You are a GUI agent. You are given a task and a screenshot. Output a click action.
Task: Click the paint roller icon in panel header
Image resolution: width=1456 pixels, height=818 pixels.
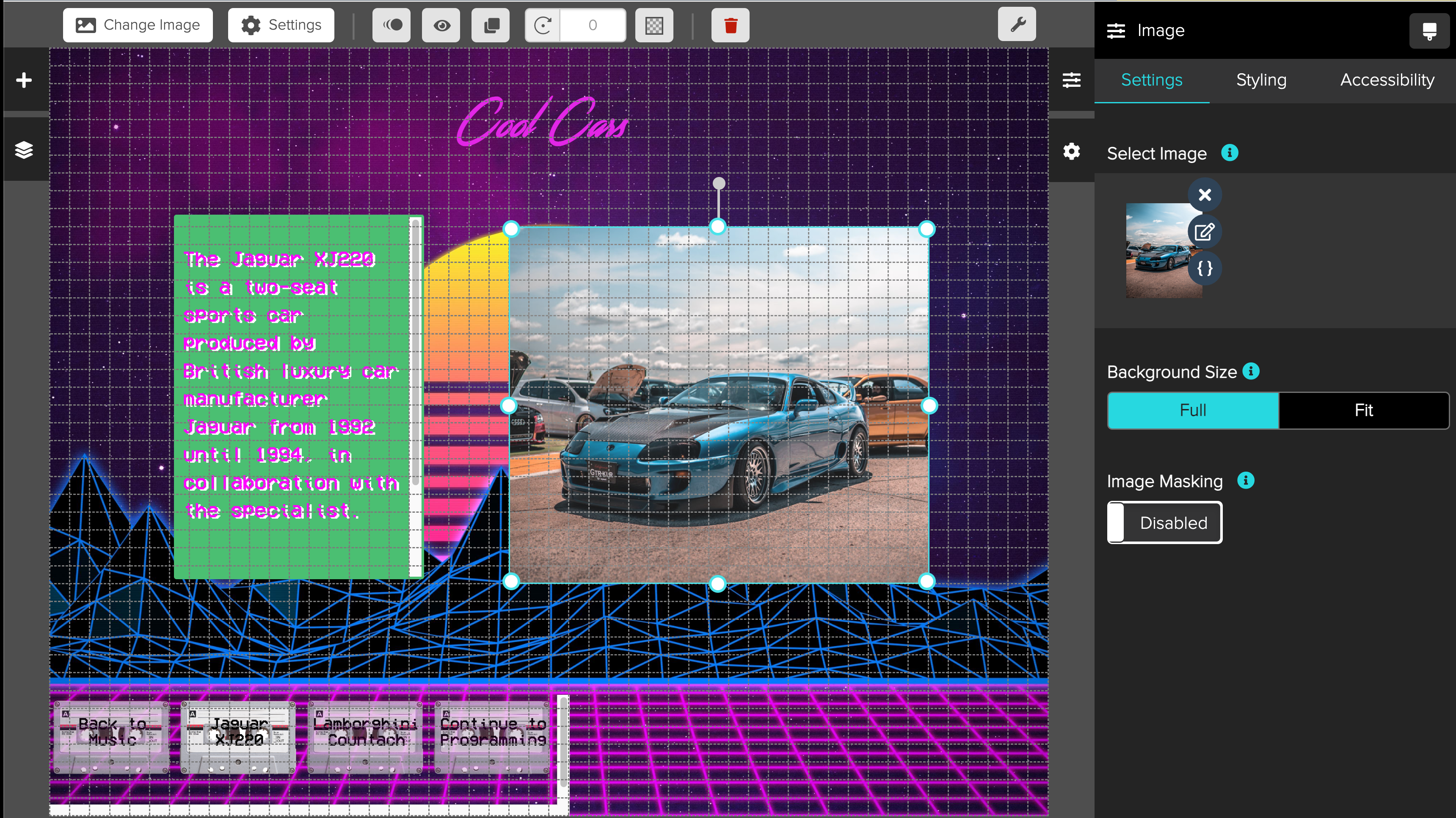pyautogui.click(x=1429, y=30)
